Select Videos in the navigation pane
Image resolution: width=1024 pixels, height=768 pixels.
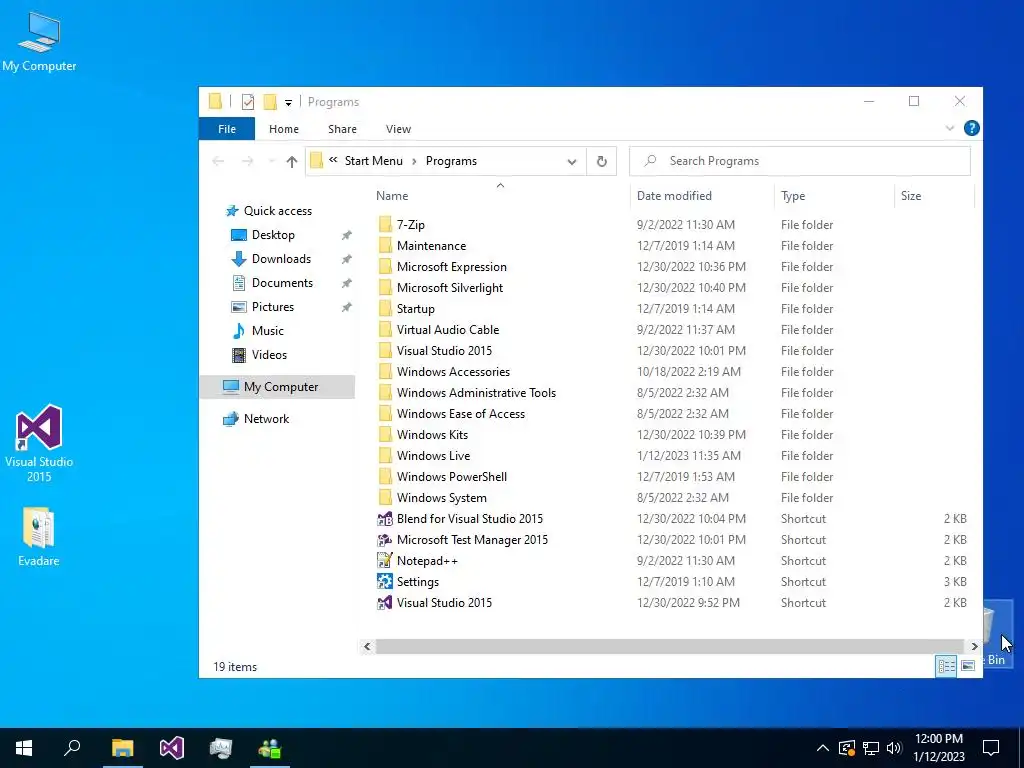click(x=269, y=355)
